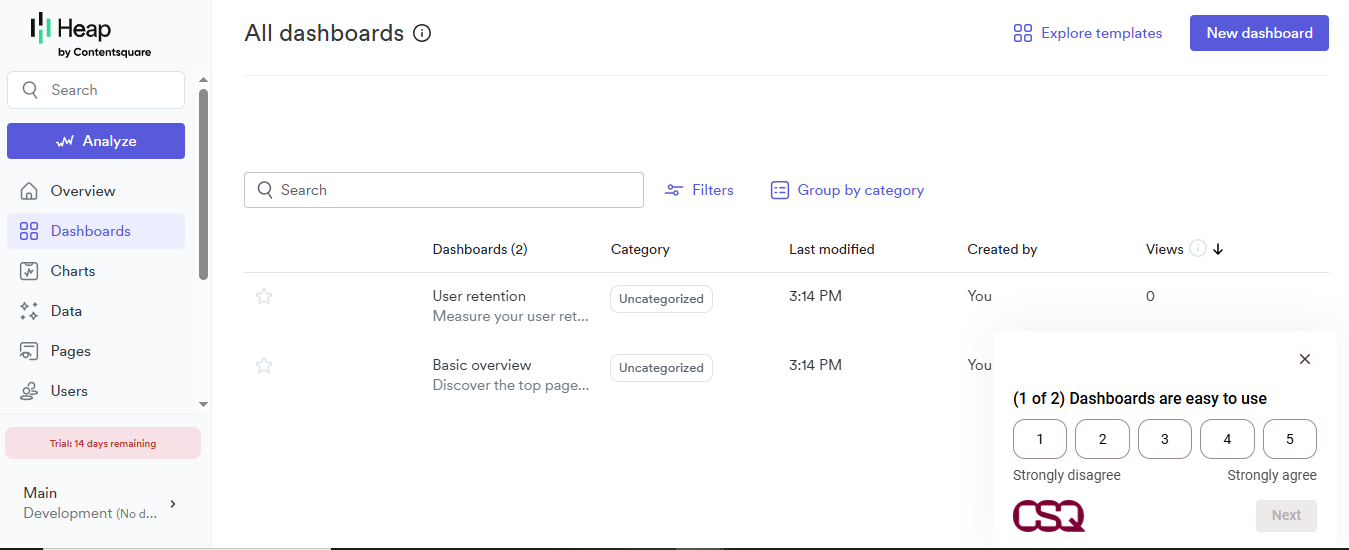Viewport: 1349px width, 550px height.
Task: Star the User retention dashboard
Action: (x=264, y=296)
